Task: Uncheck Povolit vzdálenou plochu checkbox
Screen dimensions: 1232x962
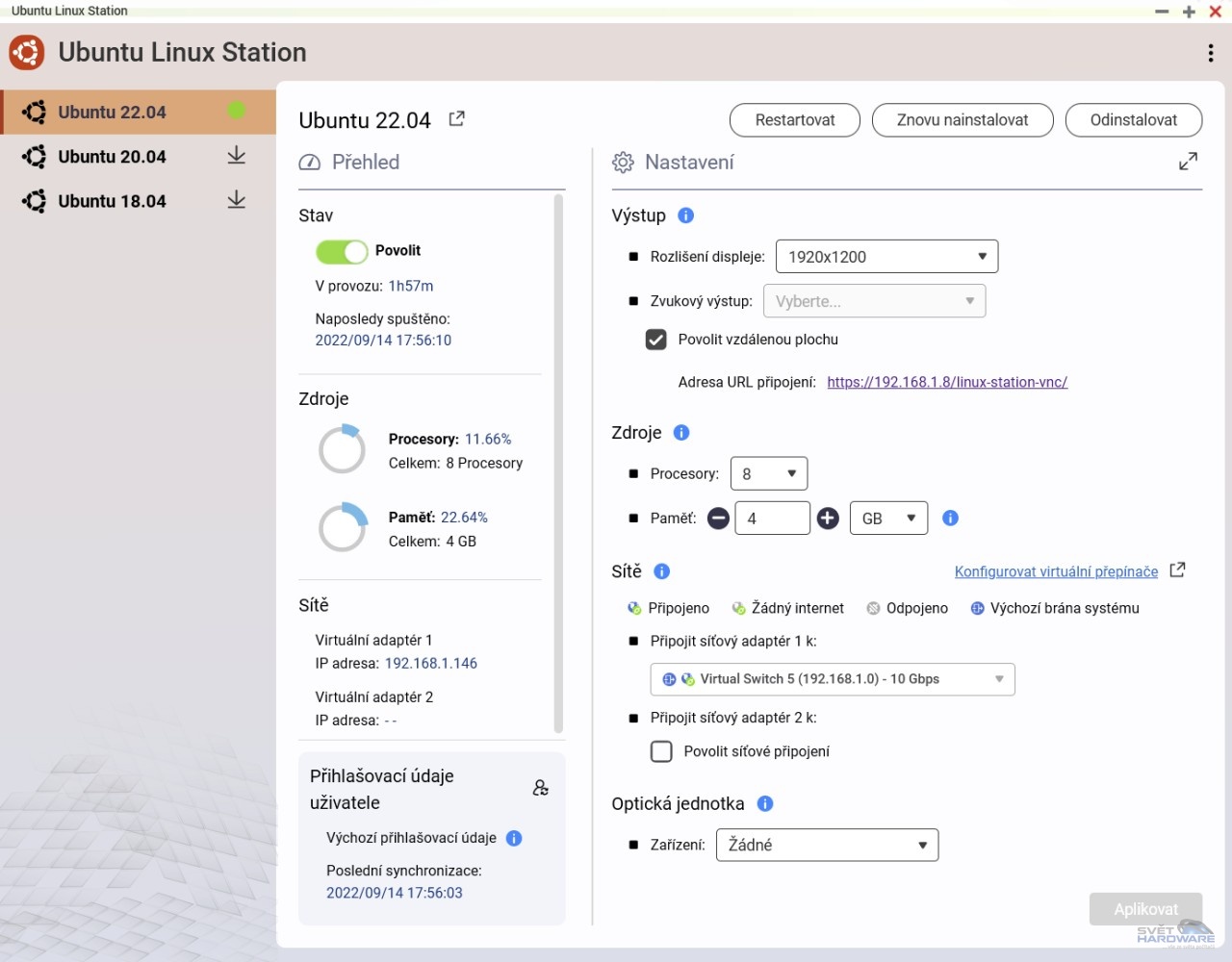Action: coord(655,340)
